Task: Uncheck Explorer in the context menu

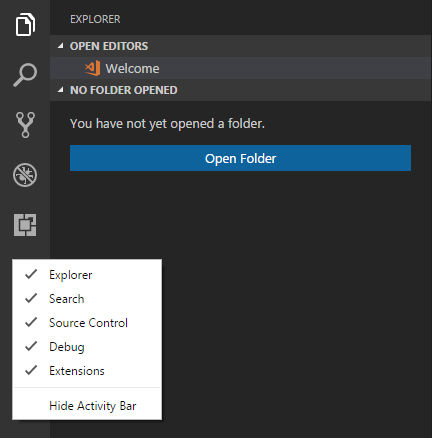Action: [x=87, y=275]
